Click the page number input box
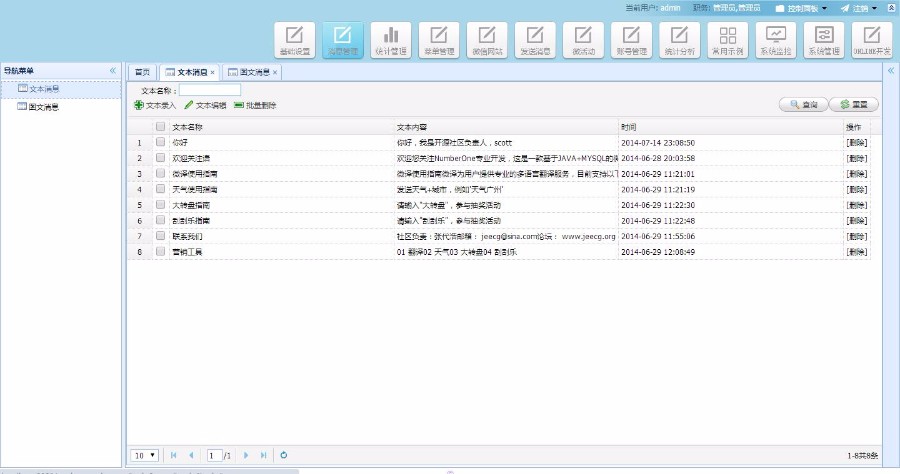 pyautogui.click(x=214, y=455)
